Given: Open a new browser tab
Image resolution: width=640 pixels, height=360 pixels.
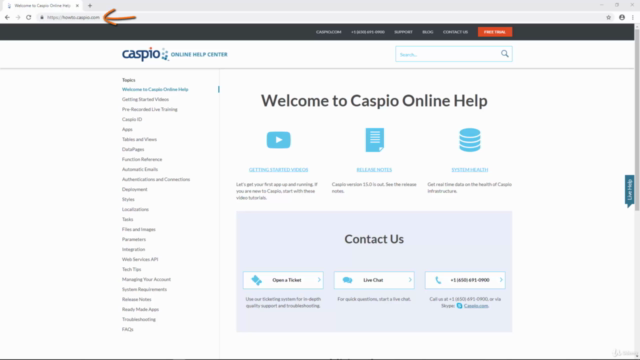Looking at the screenshot, I should [x=90, y=6].
